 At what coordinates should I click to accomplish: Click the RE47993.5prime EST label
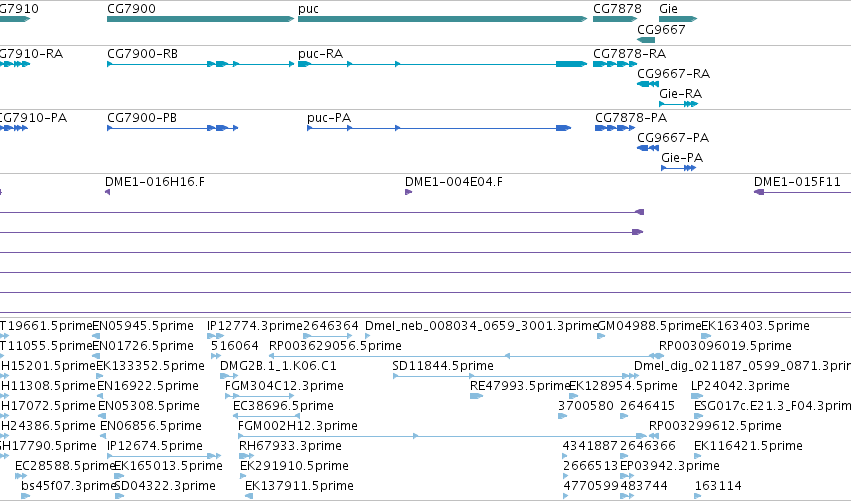pos(520,386)
